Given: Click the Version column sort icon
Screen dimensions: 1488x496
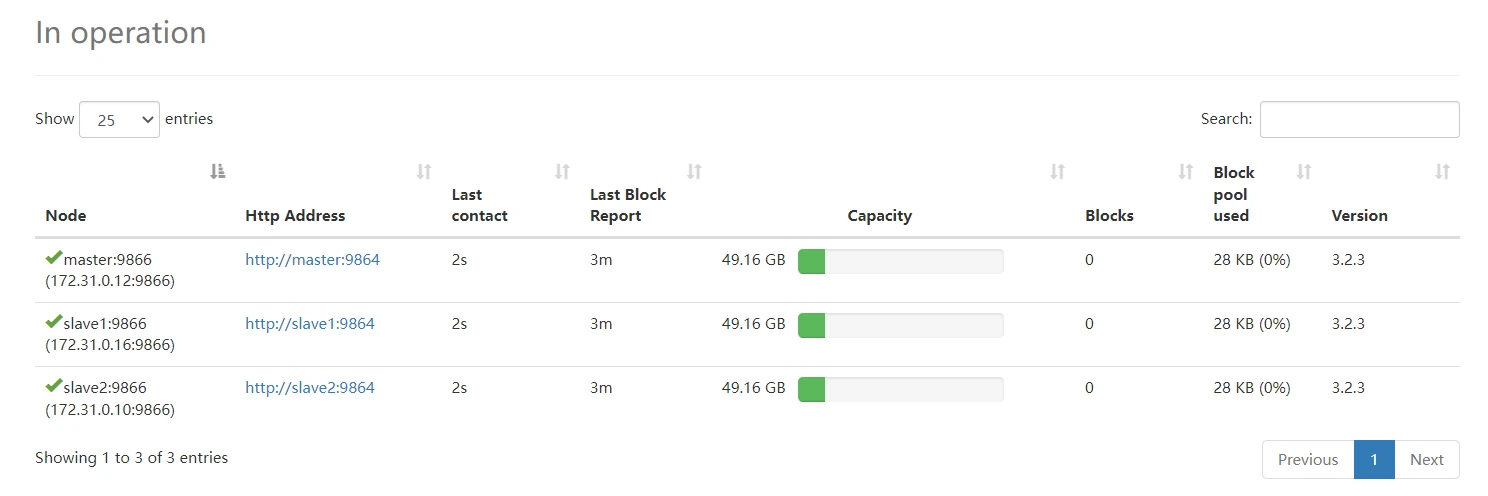Looking at the screenshot, I should (x=1442, y=172).
